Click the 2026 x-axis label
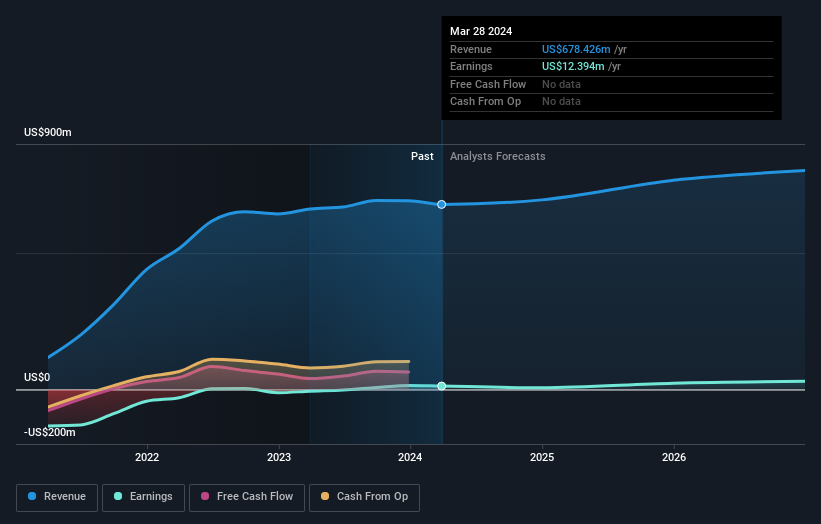 pos(674,457)
